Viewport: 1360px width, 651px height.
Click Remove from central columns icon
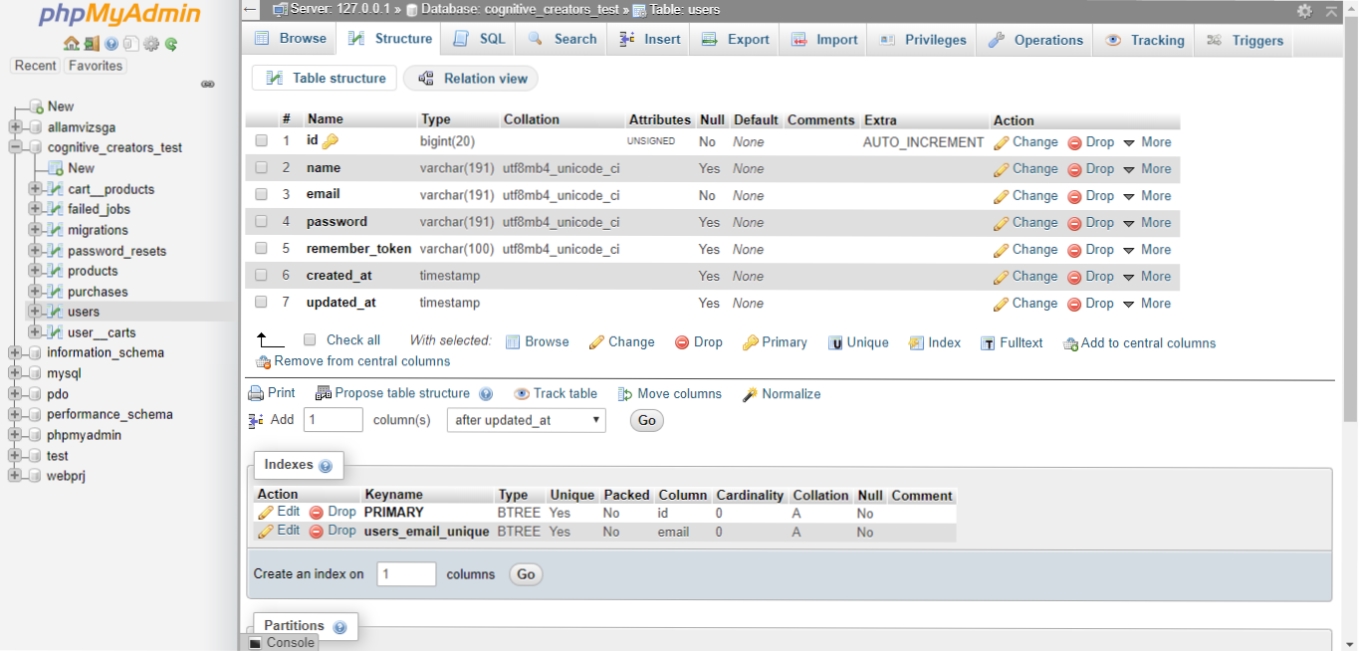pyautogui.click(x=264, y=362)
